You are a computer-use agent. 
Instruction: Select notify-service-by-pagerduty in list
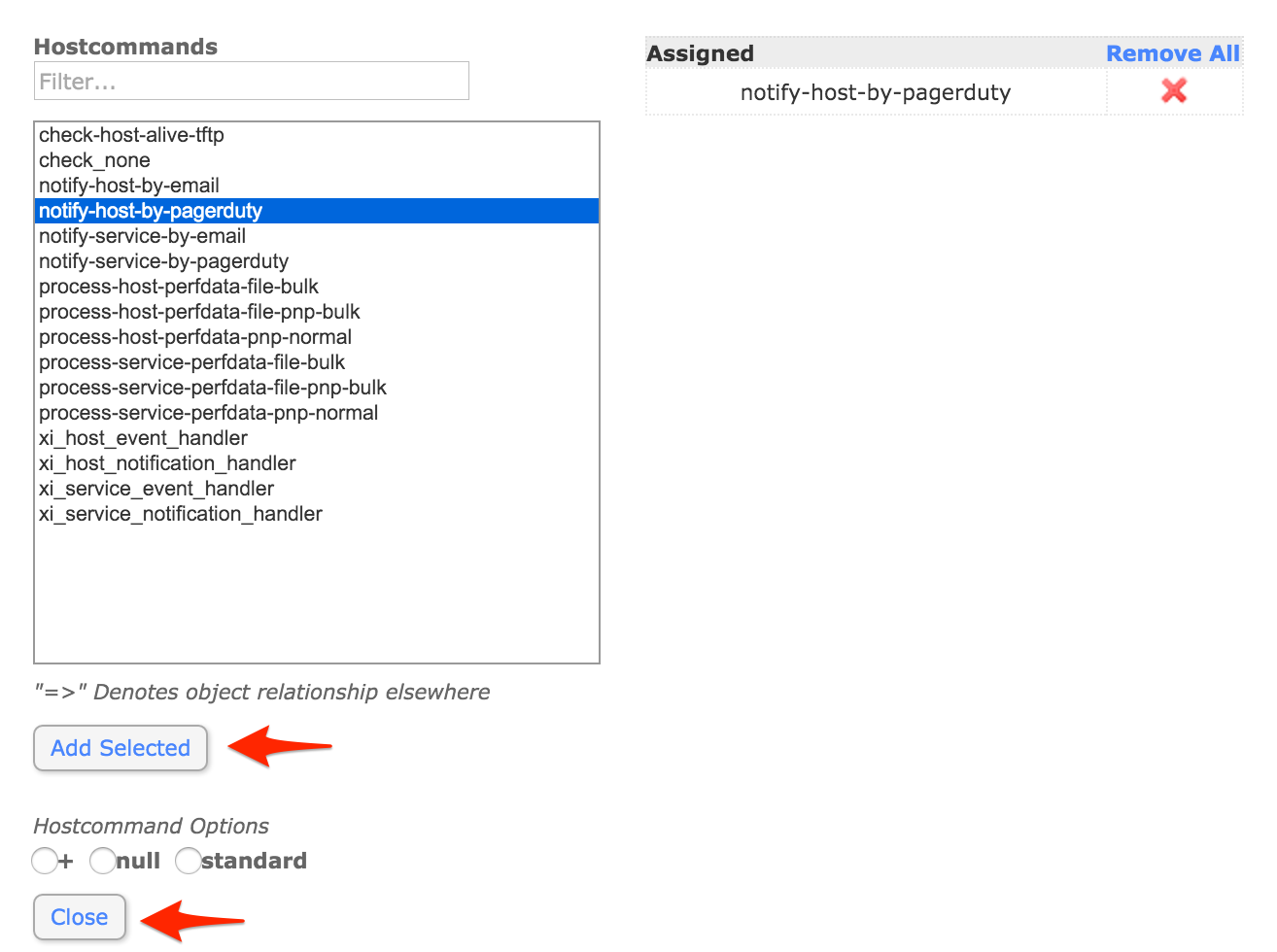(x=163, y=261)
